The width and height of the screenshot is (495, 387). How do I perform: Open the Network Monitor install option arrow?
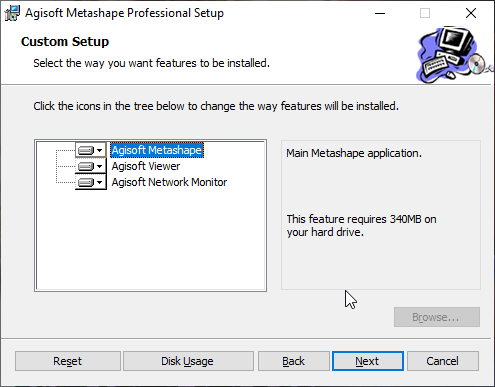tap(99, 182)
